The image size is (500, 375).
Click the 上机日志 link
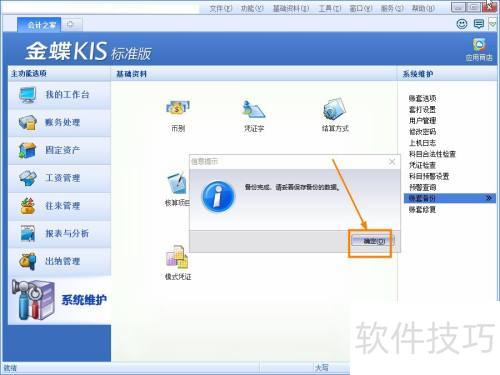[422, 143]
